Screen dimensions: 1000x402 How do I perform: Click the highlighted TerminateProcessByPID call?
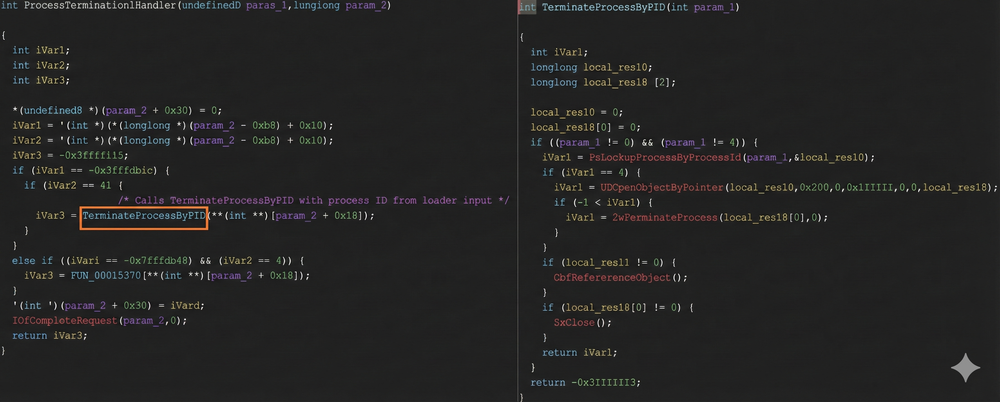click(x=144, y=215)
